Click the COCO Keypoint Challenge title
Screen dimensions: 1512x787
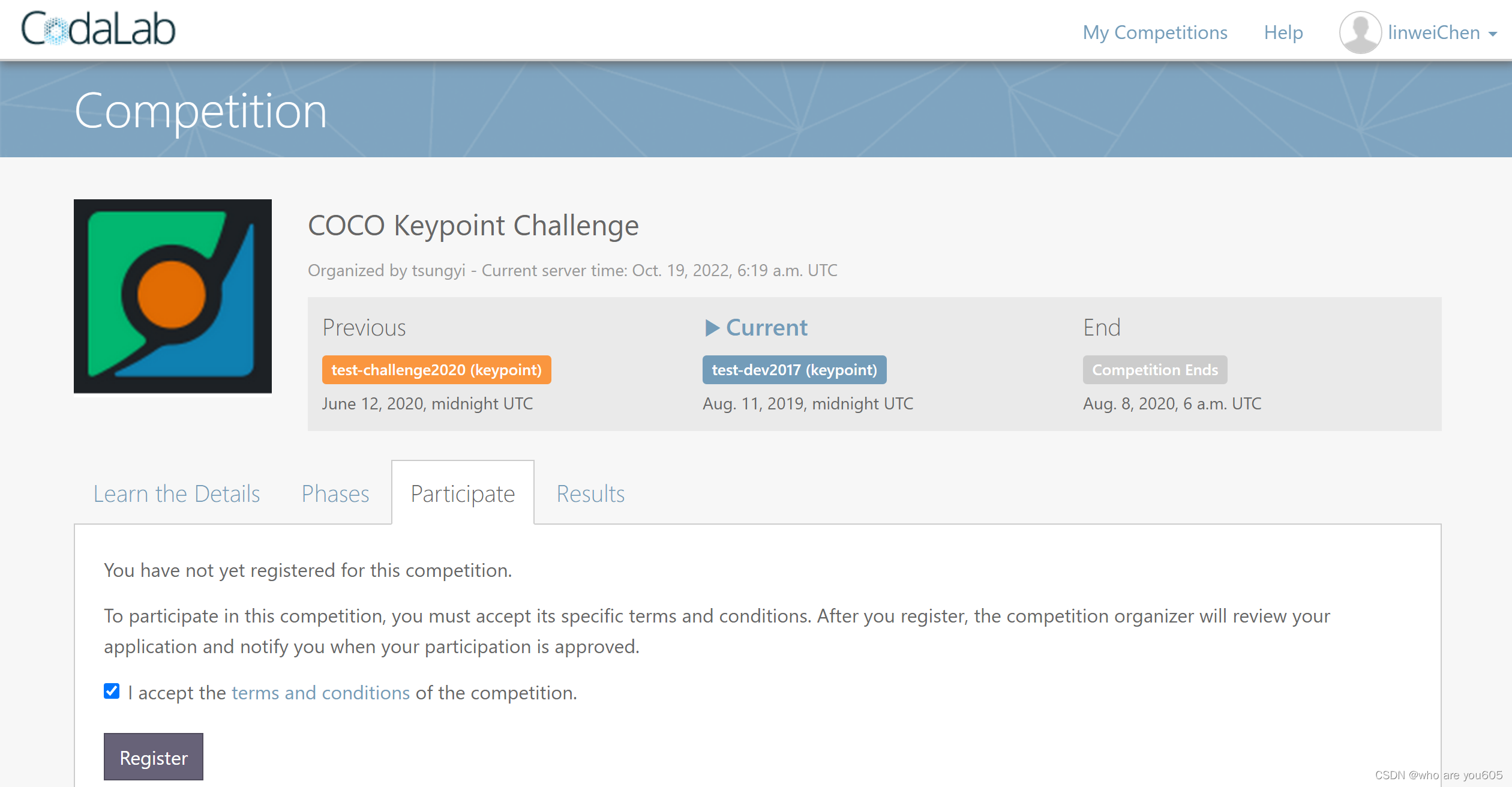pyautogui.click(x=473, y=226)
